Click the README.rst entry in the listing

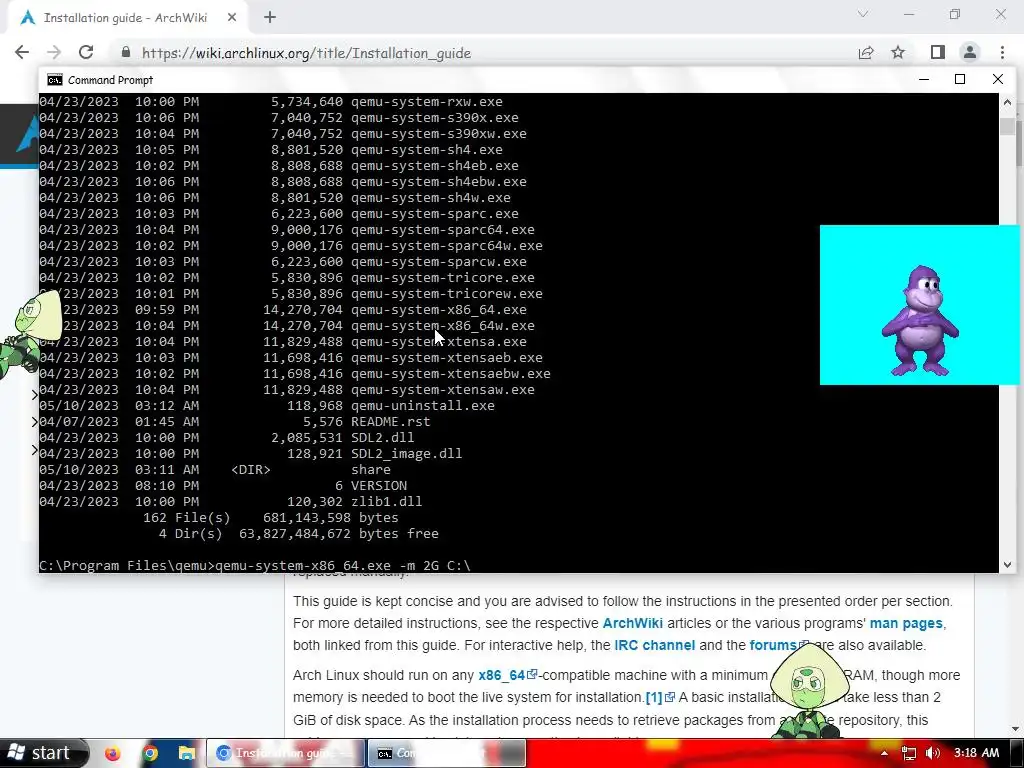tap(391, 422)
